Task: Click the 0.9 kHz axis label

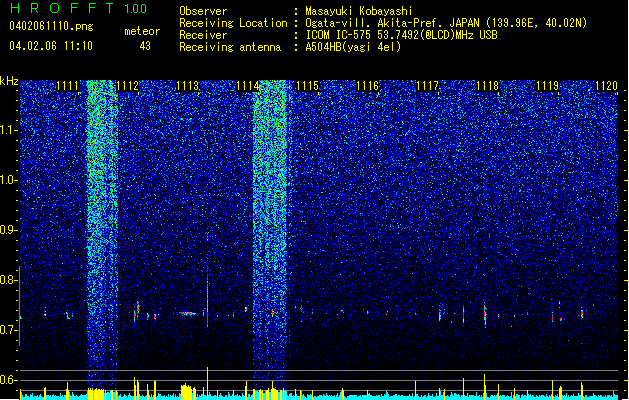Action: (9, 230)
